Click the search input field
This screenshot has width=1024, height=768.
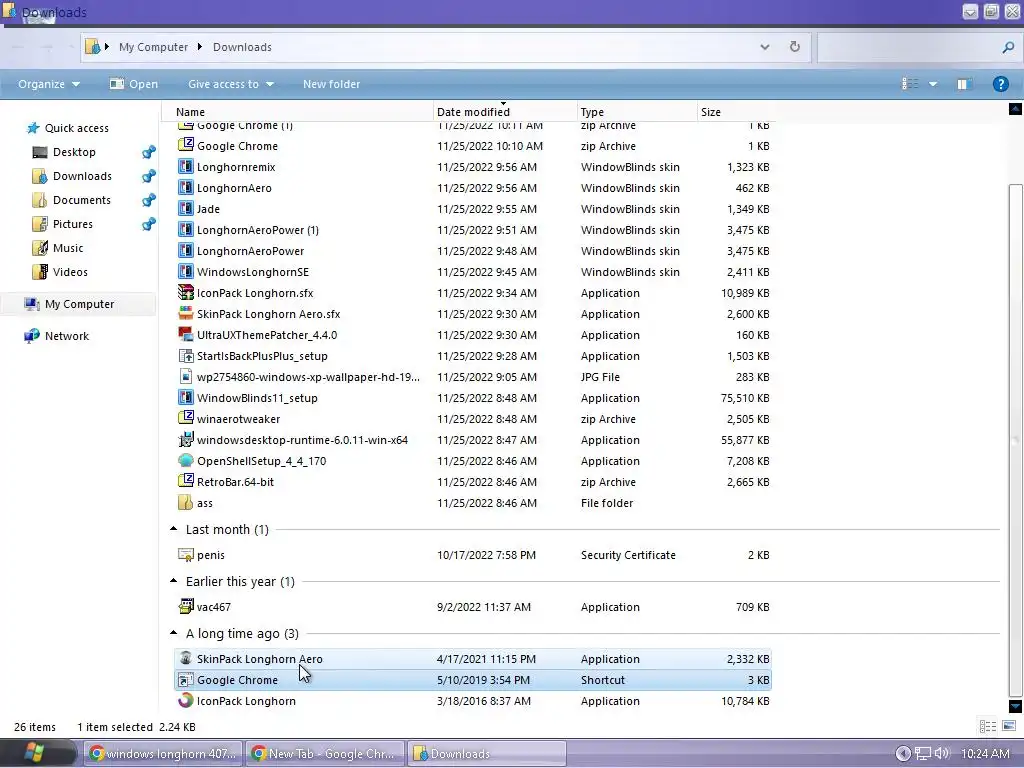point(908,47)
